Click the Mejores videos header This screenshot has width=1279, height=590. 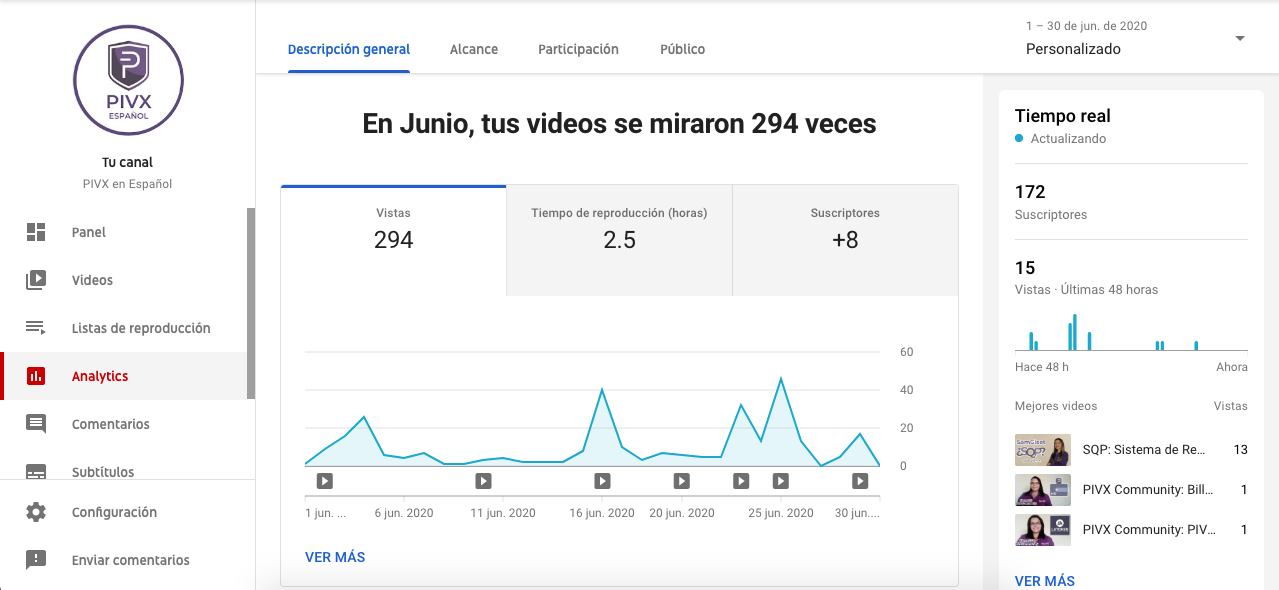click(x=1056, y=406)
